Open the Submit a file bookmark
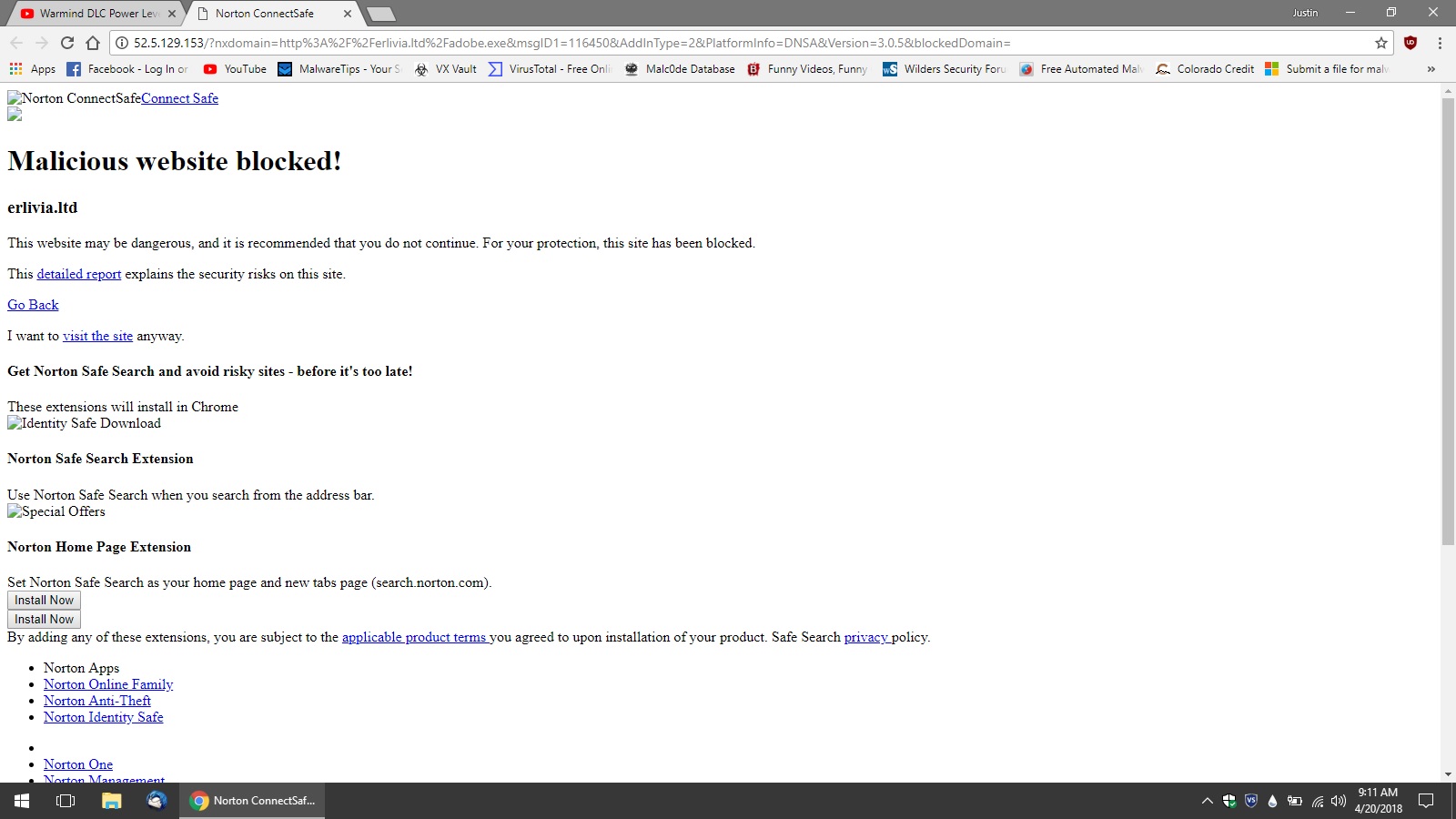 click(1327, 69)
